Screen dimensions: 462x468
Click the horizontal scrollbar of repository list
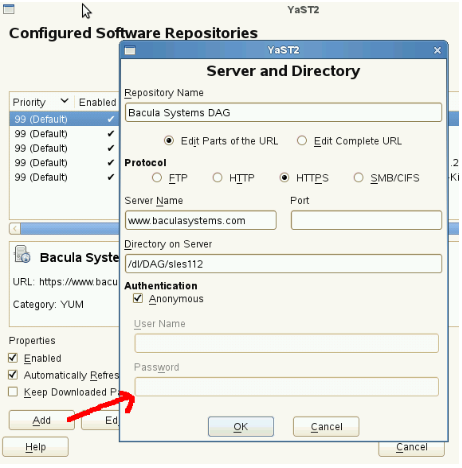(x=70, y=229)
